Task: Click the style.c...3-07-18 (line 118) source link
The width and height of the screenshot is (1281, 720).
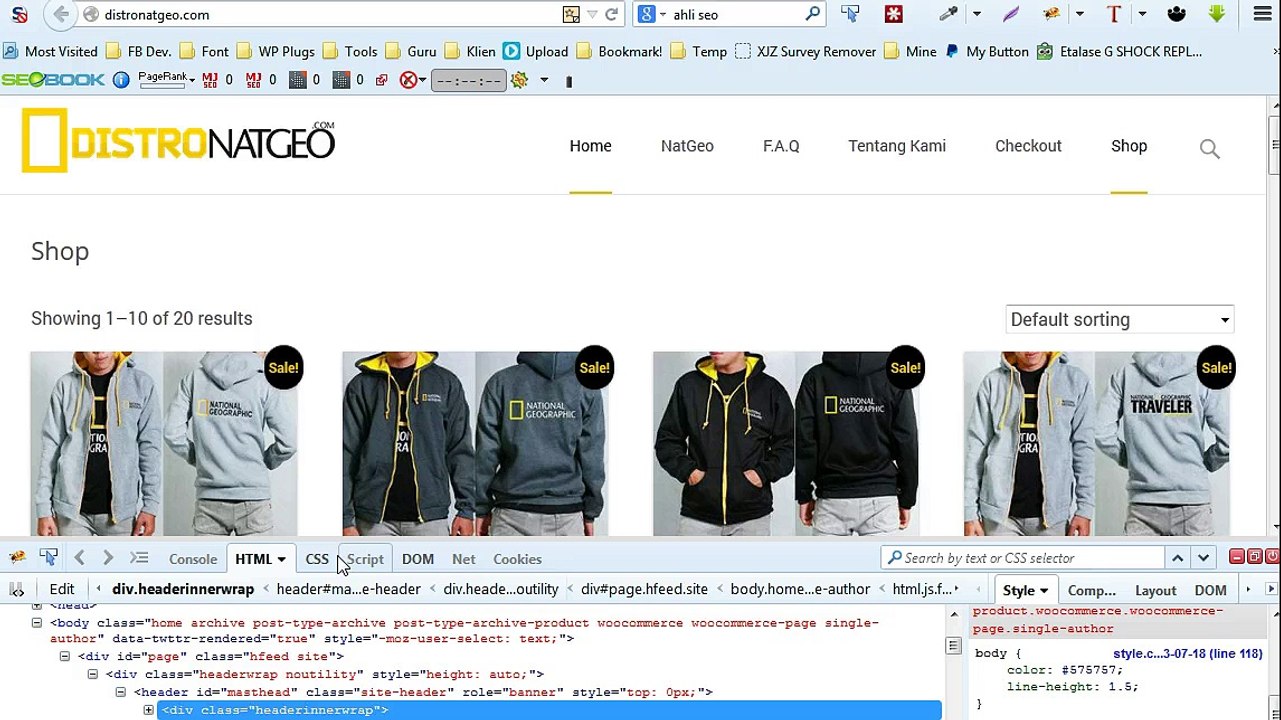Action: (x=1188, y=653)
